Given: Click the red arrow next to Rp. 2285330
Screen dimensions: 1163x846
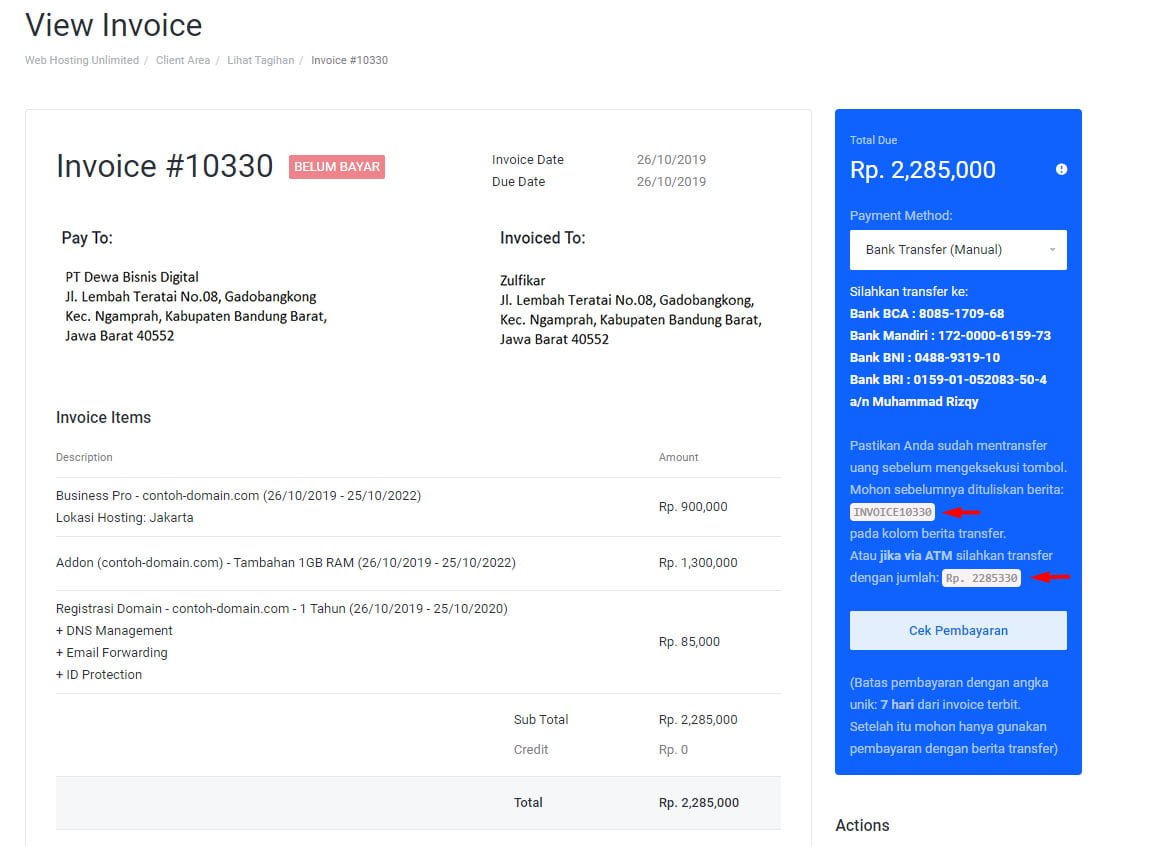Looking at the screenshot, I should 1050,577.
